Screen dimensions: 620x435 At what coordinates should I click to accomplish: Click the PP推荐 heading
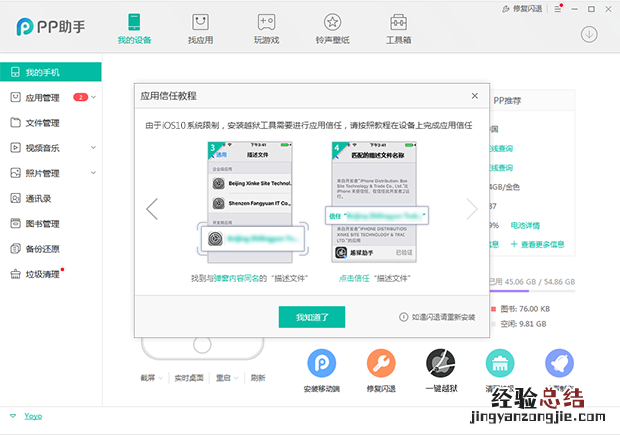tap(507, 101)
